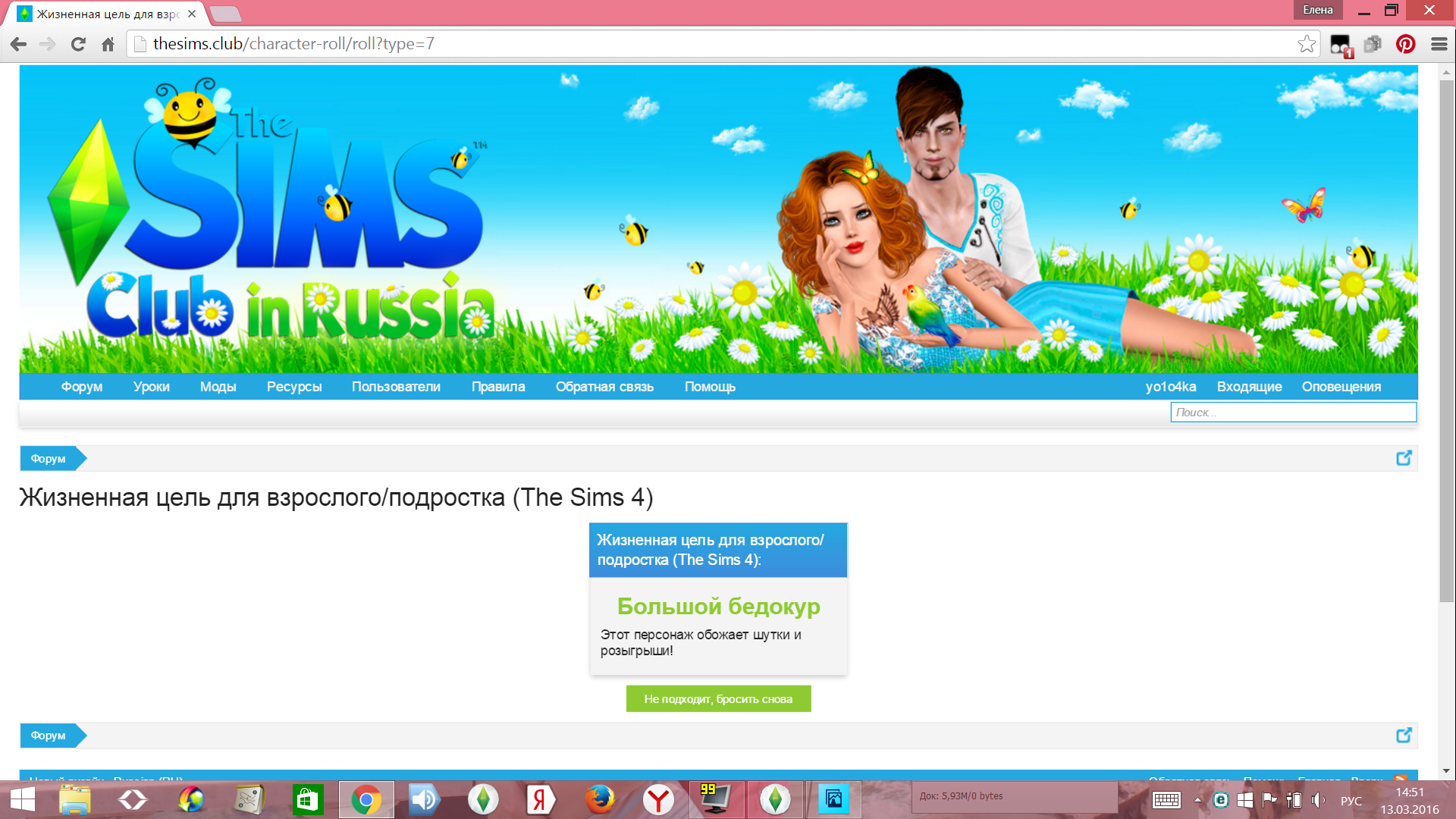Open the Ресурсы menu item
The image size is (1456, 819).
click(x=294, y=387)
